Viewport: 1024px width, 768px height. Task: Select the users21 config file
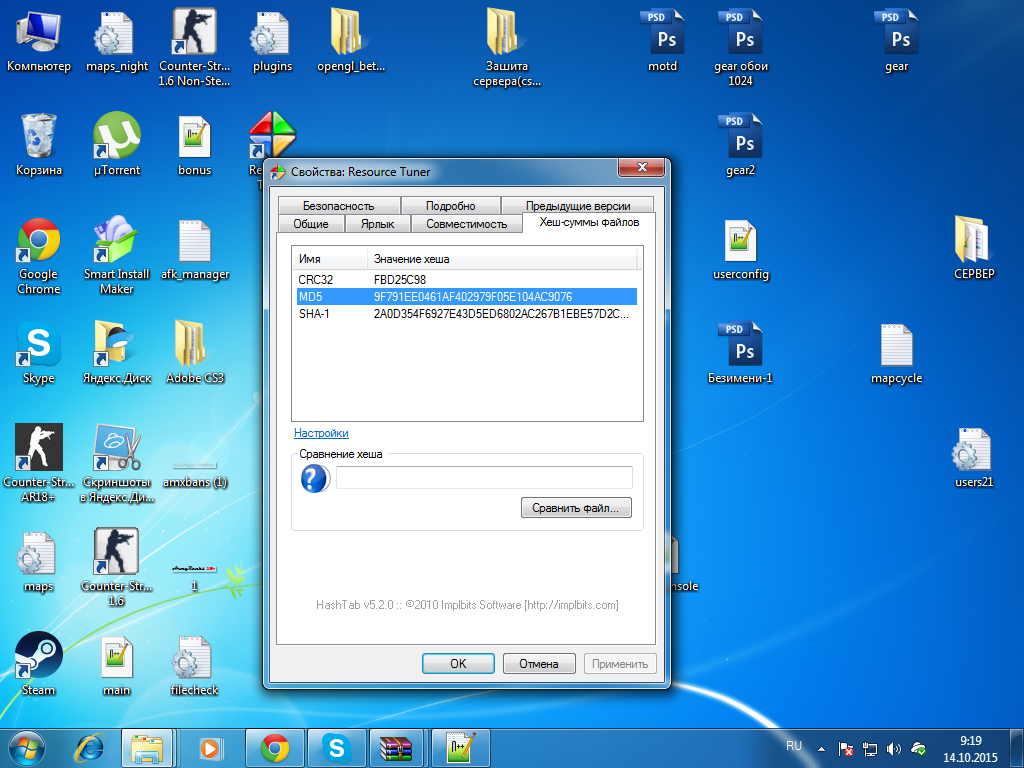point(974,457)
